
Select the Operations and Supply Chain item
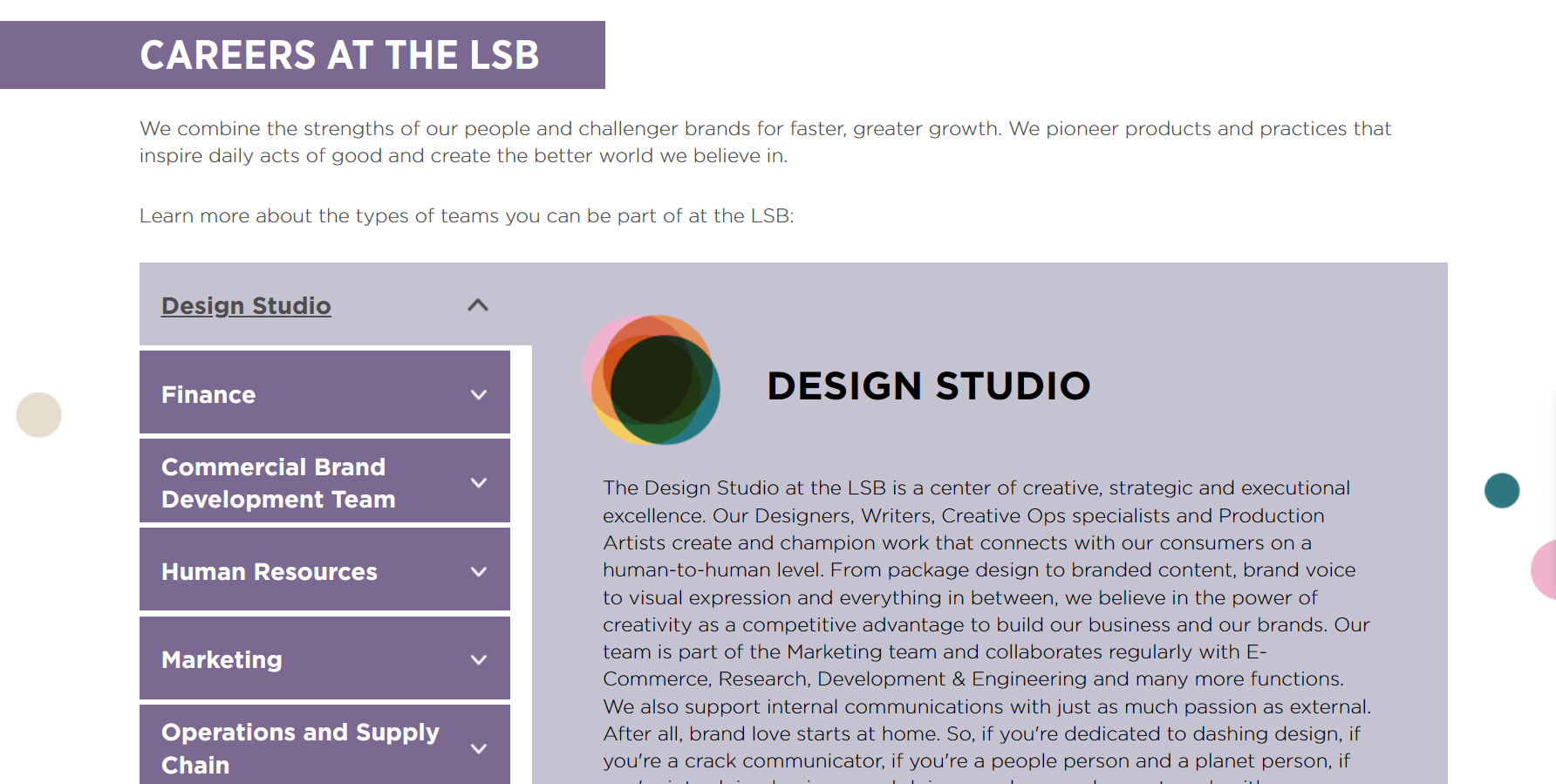tap(299, 747)
